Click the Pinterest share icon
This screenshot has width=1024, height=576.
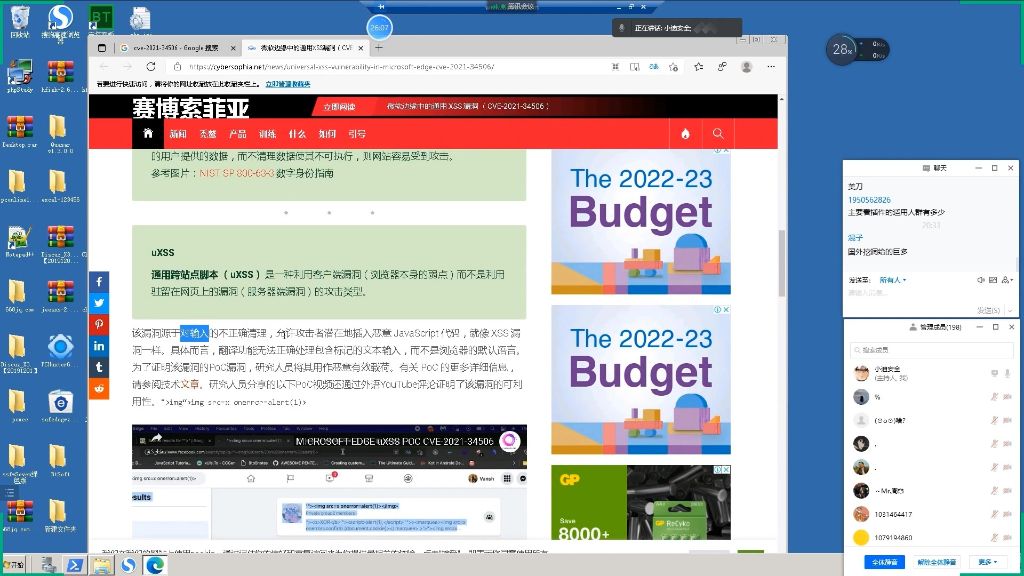99,325
